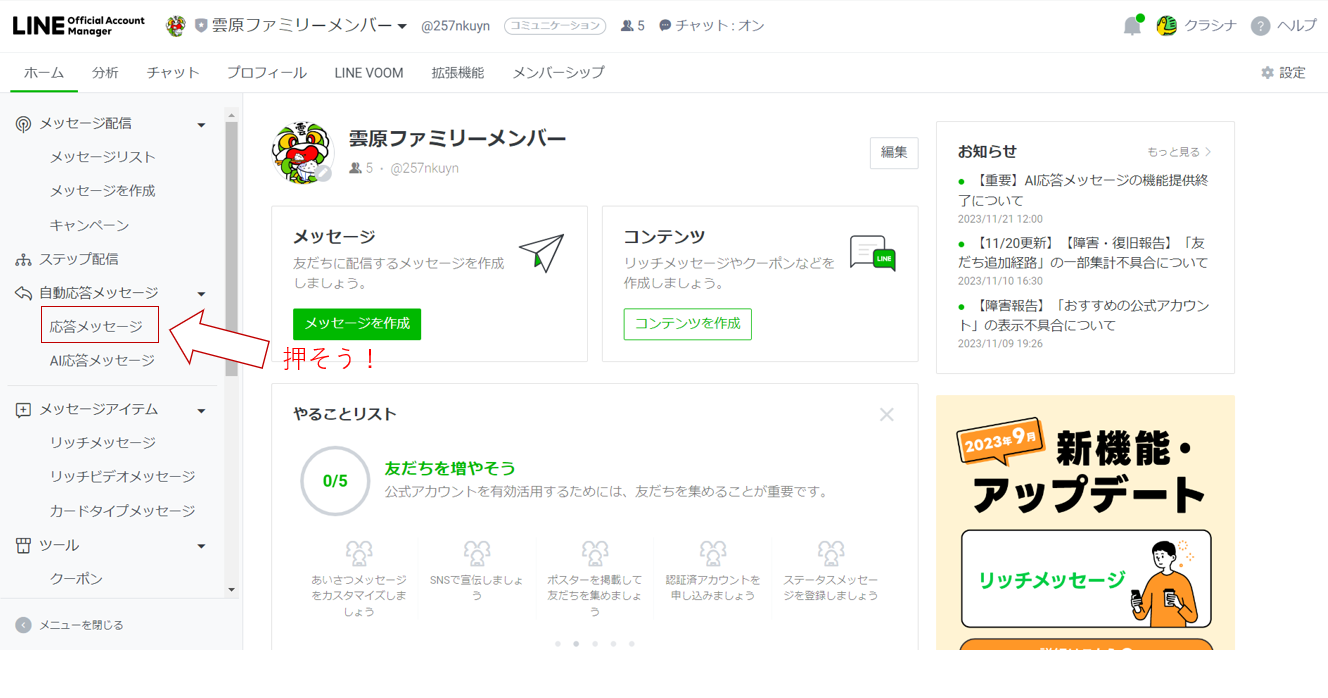The width and height of the screenshot is (1328, 698).
Task: Open クーポン in sidebar
Action: click(77, 579)
